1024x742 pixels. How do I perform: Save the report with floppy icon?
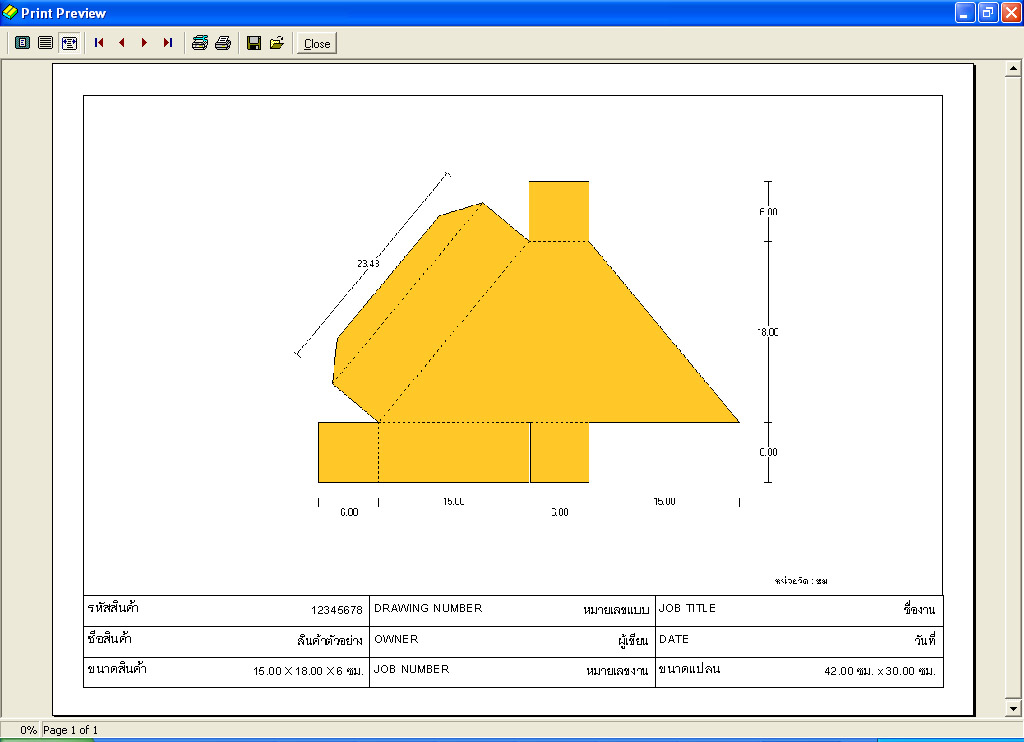click(x=254, y=43)
